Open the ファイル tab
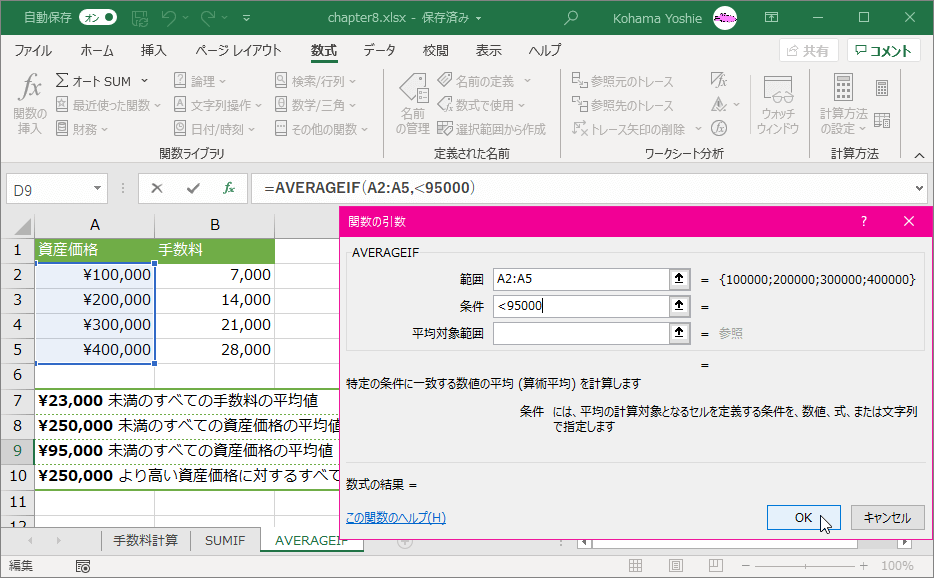 33,51
